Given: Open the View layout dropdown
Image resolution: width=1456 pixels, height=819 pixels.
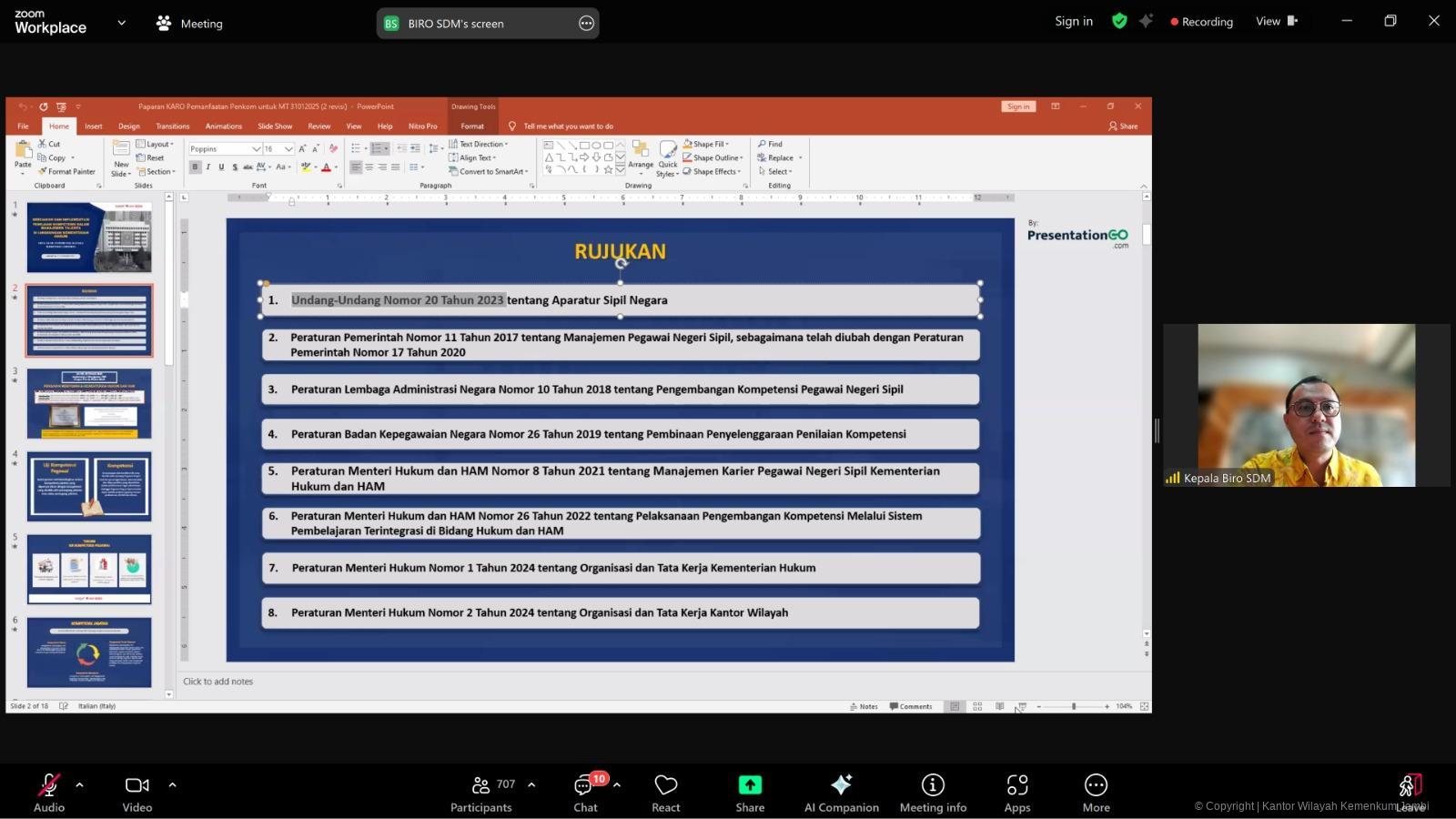Looking at the screenshot, I should (x=1276, y=21).
